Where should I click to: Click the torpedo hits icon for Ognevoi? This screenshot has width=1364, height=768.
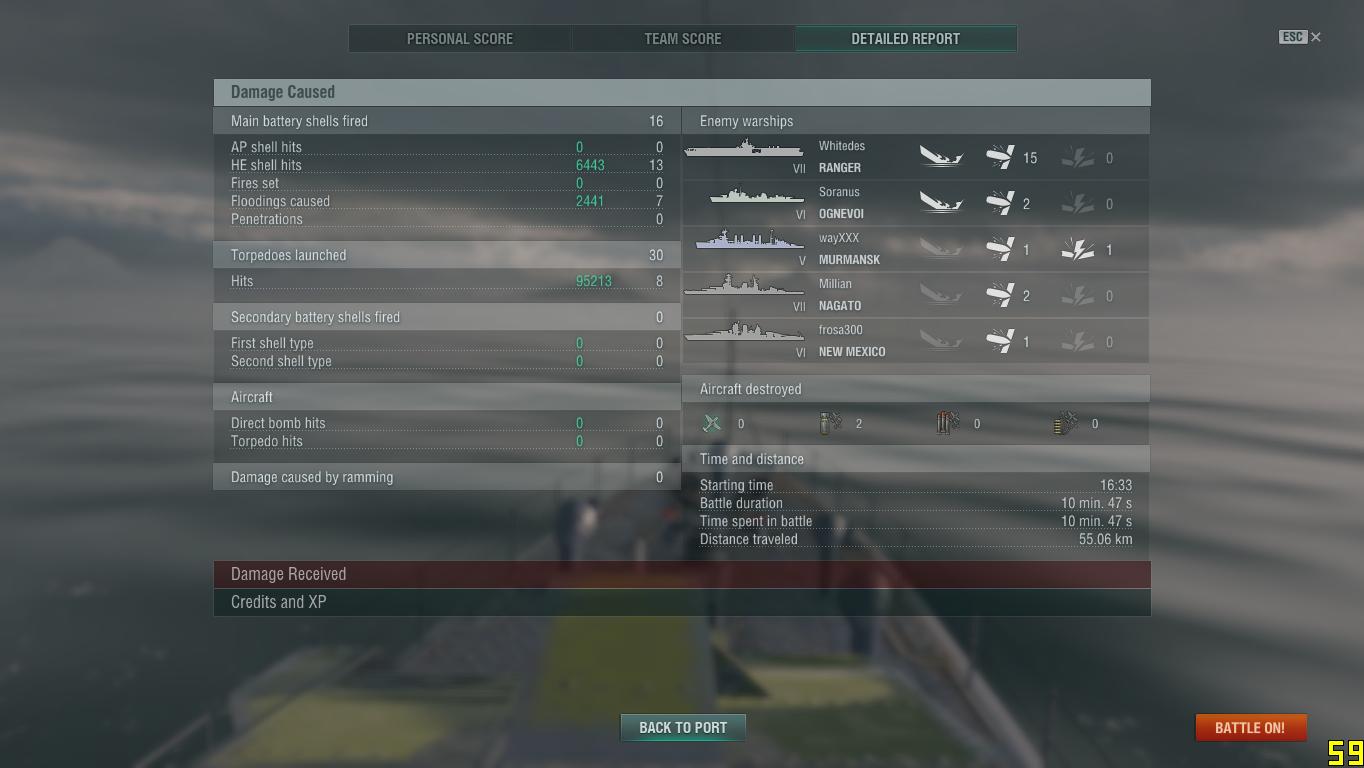1000,203
